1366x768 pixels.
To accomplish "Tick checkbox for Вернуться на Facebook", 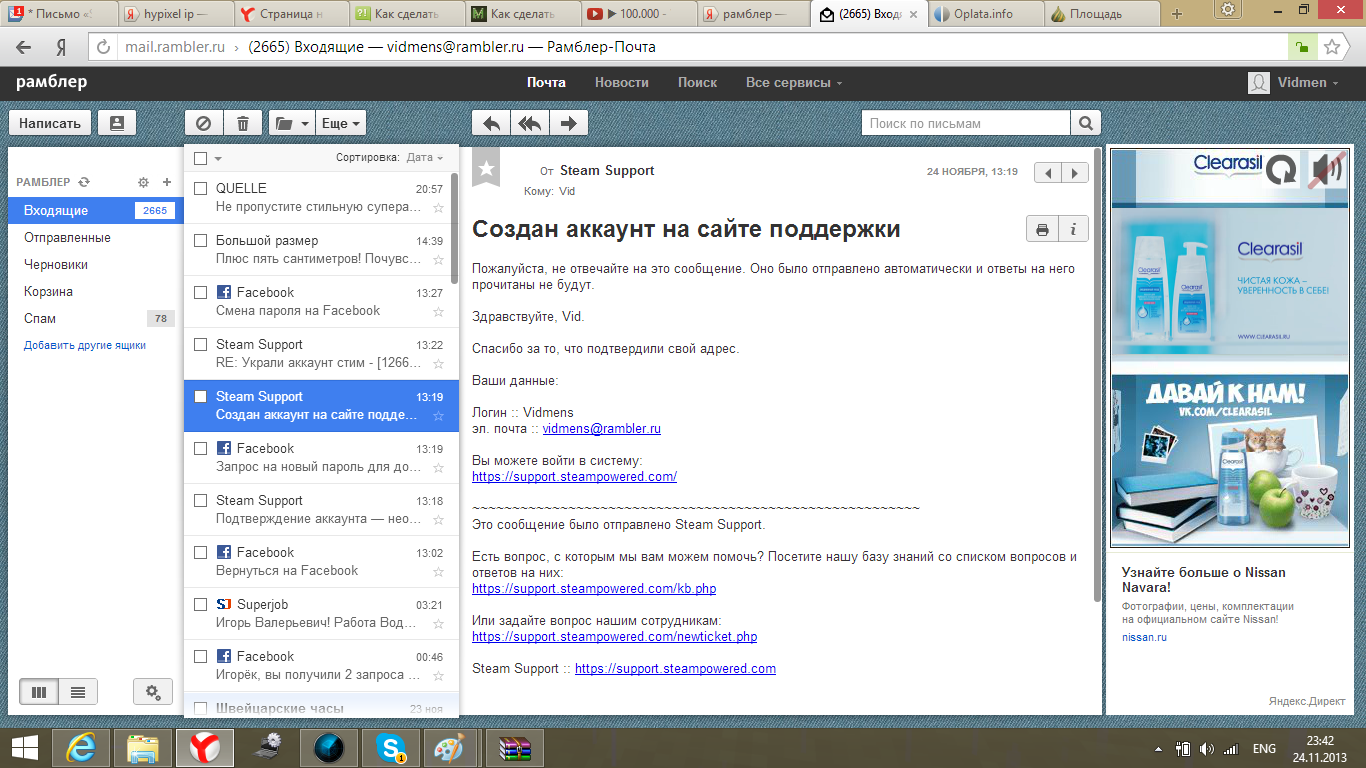I will 200,552.
